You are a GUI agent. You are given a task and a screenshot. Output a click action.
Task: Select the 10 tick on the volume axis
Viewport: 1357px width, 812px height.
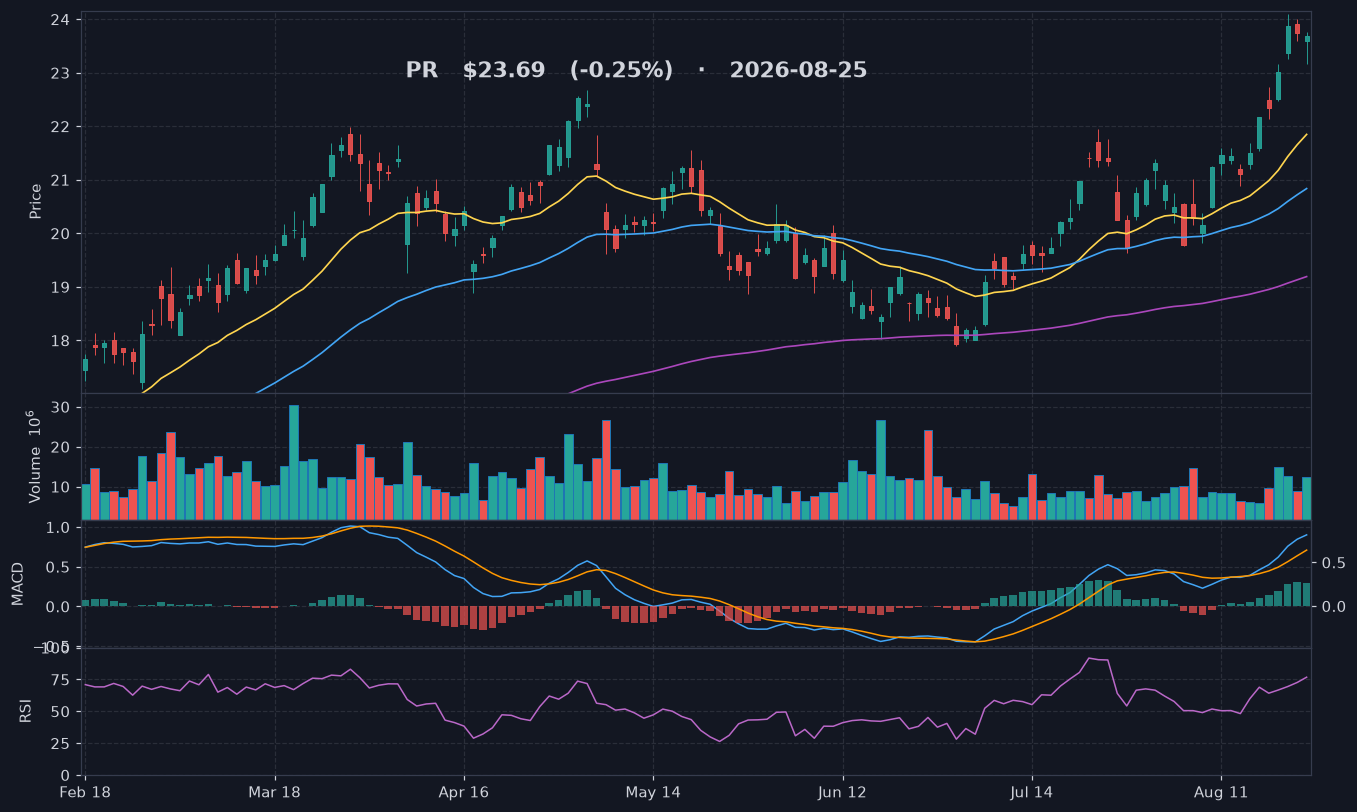pos(60,487)
